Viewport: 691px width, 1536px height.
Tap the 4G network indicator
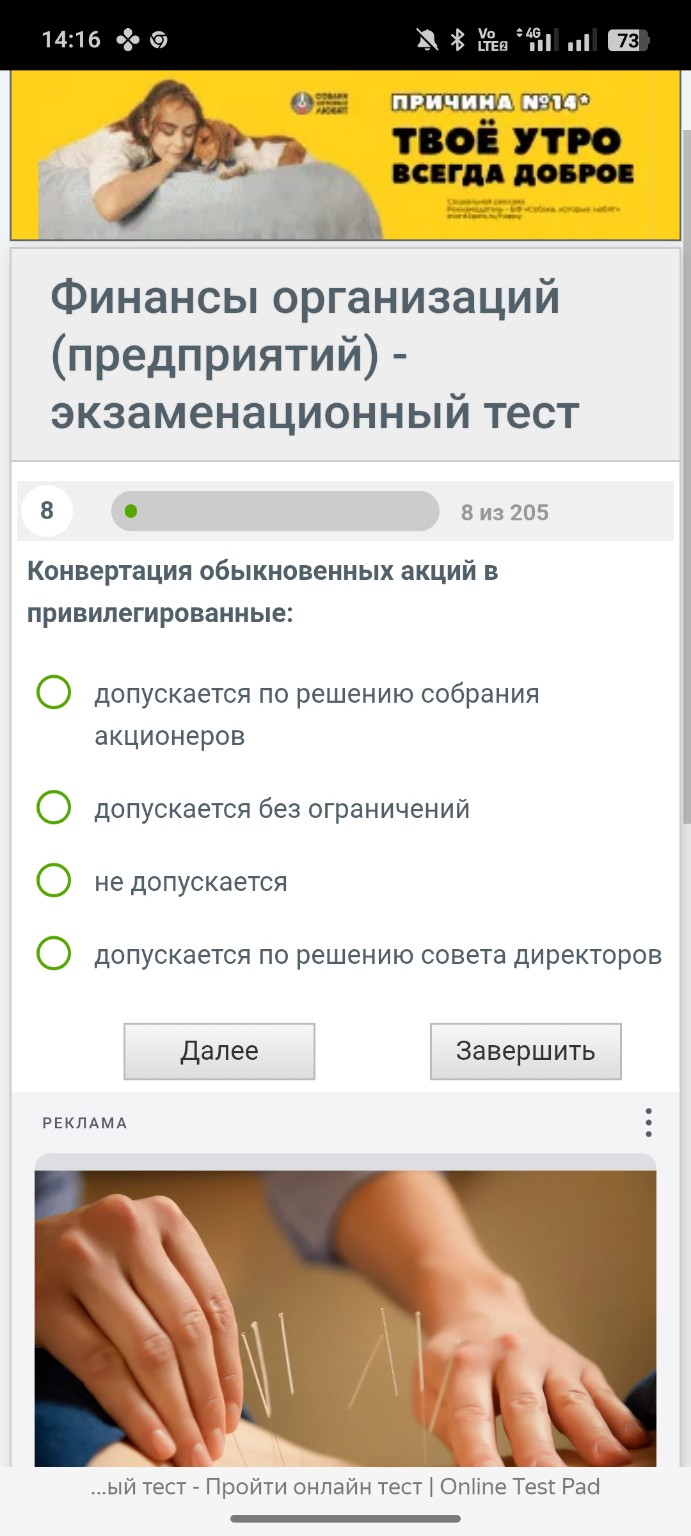tap(532, 34)
